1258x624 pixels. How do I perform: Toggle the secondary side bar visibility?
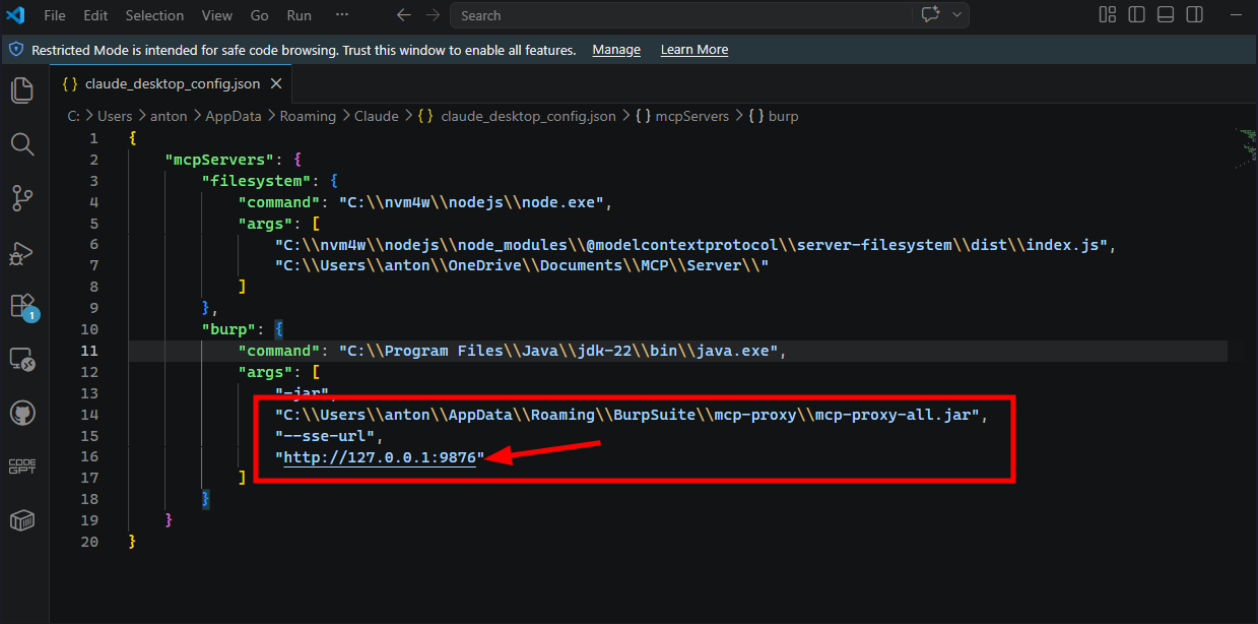pos(1194,15)
